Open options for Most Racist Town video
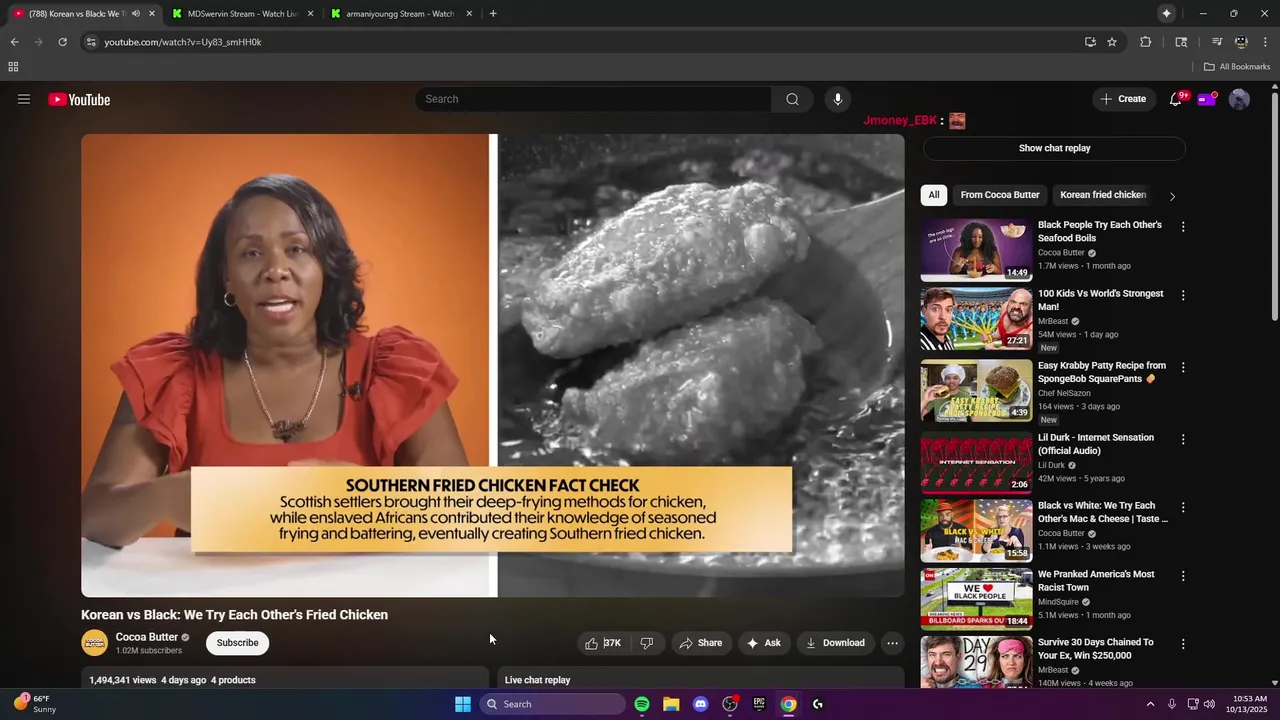The height and width of the screenshot is (720, 1280). 1183,576
